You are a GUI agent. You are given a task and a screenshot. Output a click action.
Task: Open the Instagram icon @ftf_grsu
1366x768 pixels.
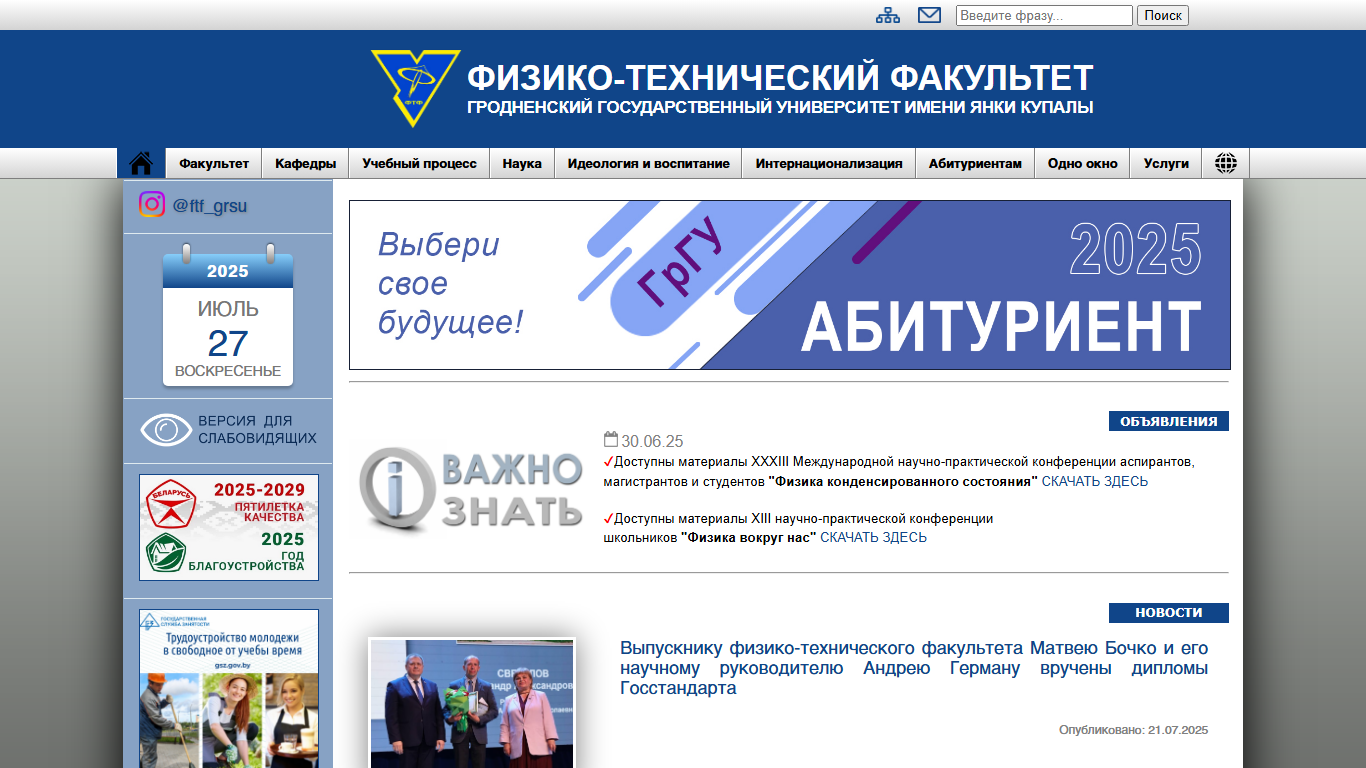point(152,205)
